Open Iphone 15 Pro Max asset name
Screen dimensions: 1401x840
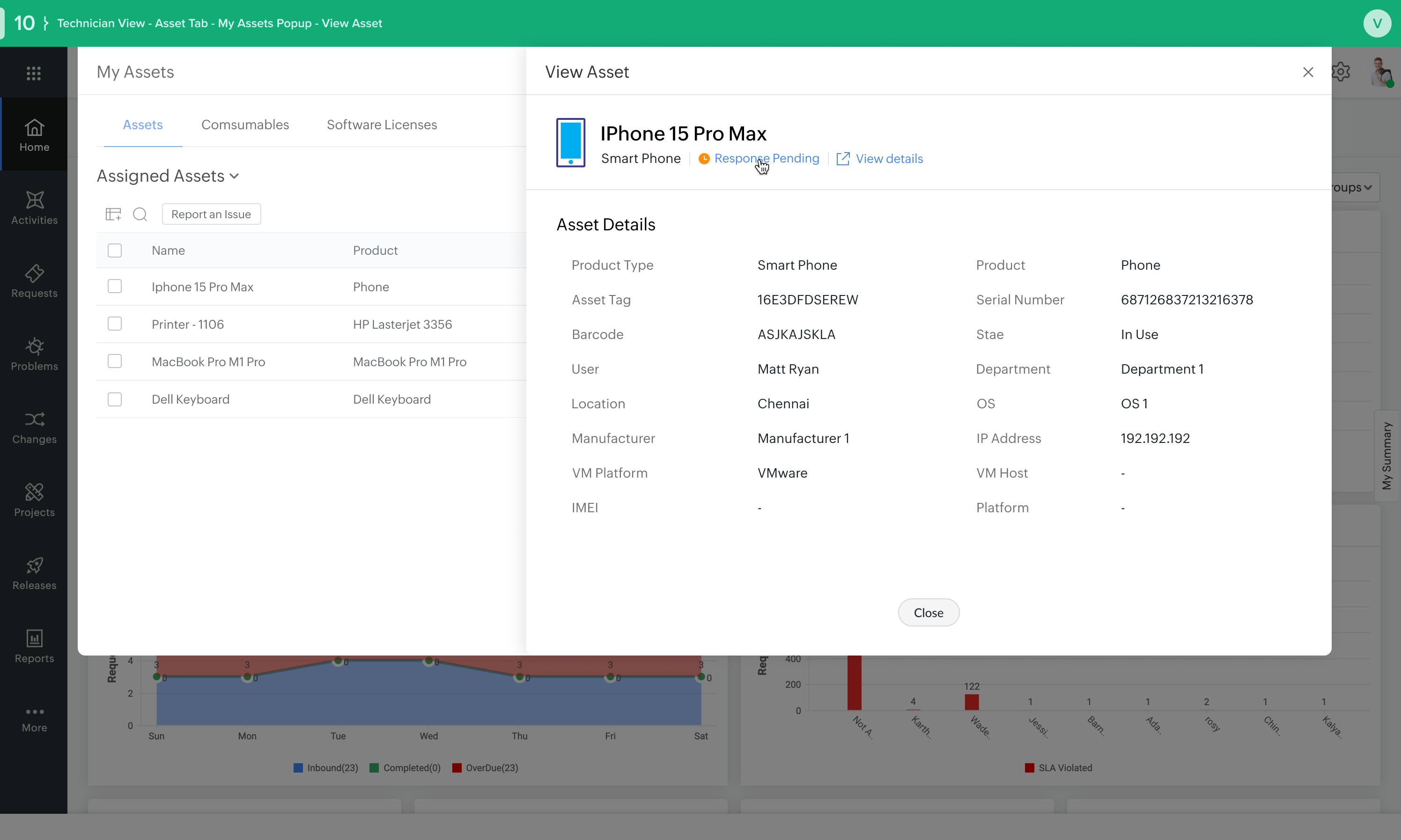202,287
